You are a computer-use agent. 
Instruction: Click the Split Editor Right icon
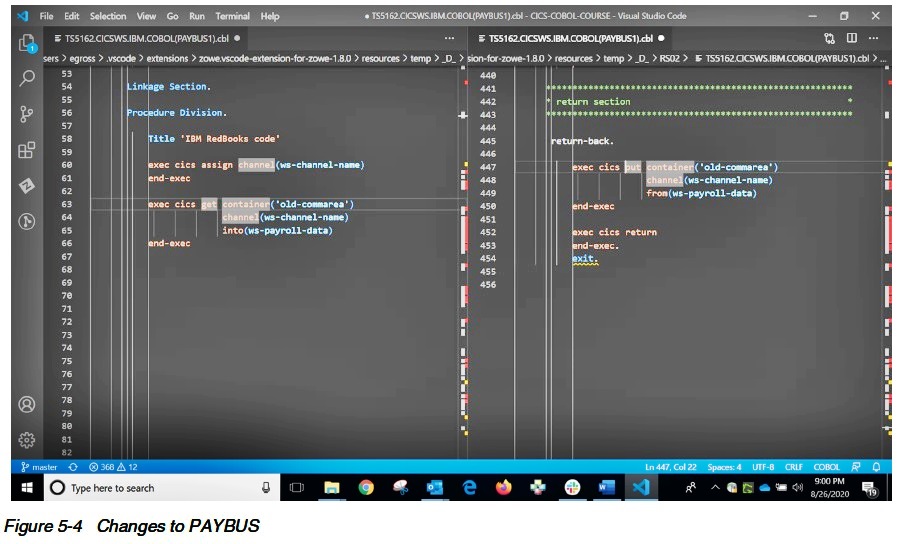coord(852,38)
